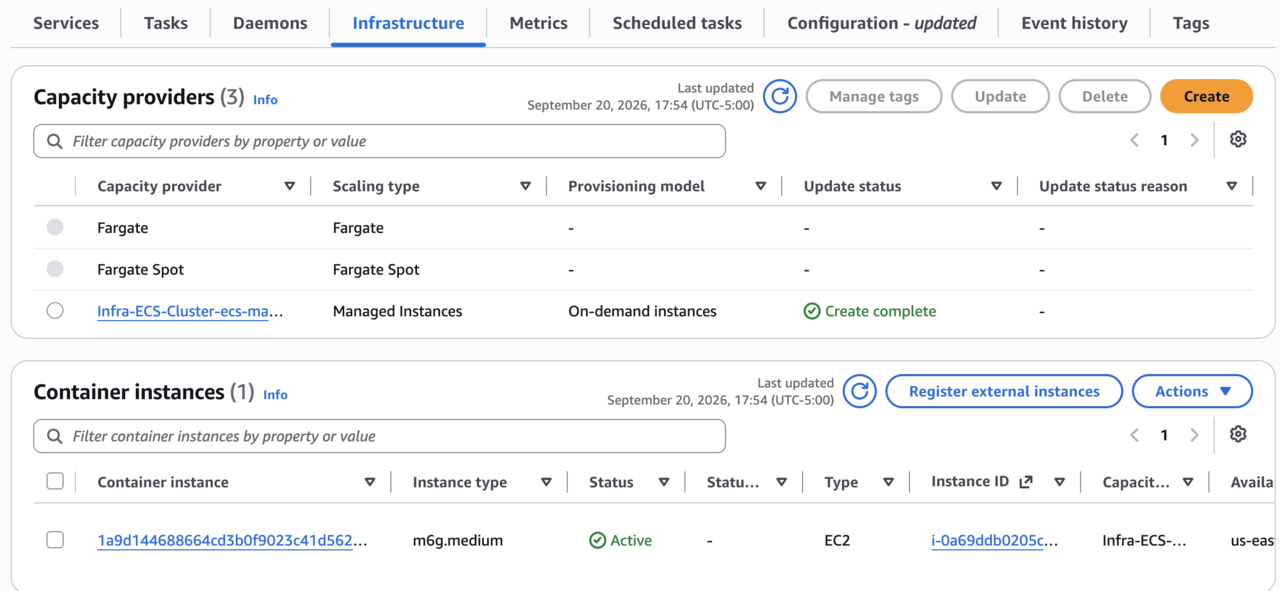The width and height of the screenshot is (1280, 591).
Task: Click the orange Create button
Action: [x=1206, y=96]
